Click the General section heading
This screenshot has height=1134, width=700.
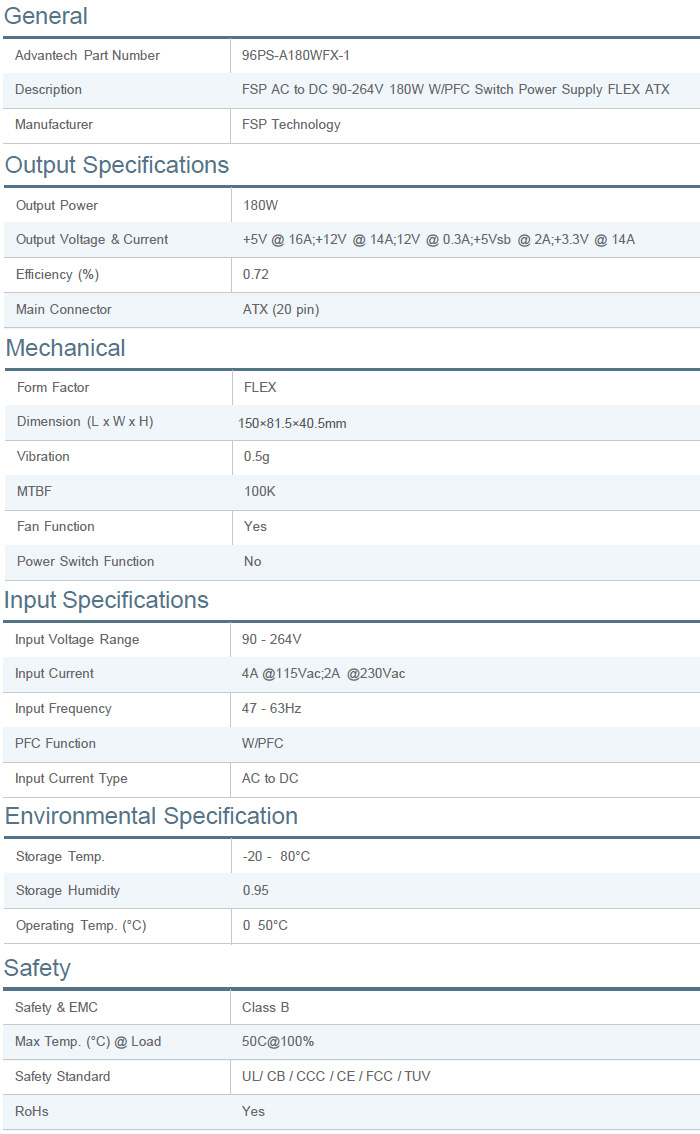[x=46, y=16]
